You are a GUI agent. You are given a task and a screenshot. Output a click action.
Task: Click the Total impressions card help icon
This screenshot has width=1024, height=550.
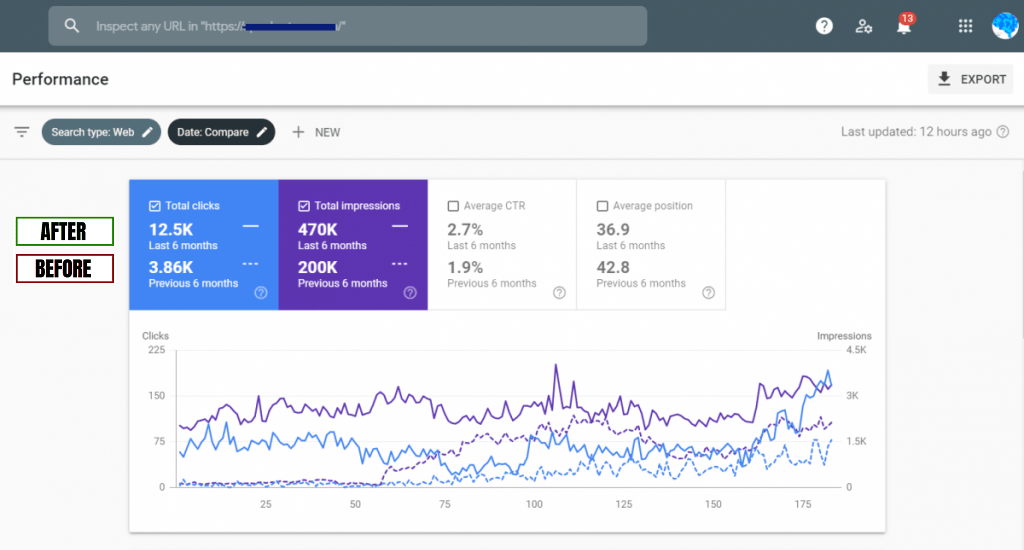click(410, 293)
